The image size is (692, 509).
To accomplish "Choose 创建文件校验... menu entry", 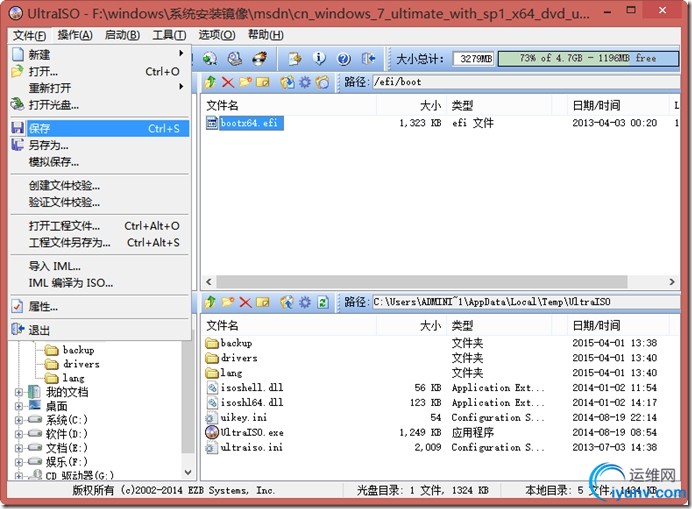I will pos(100,185).
